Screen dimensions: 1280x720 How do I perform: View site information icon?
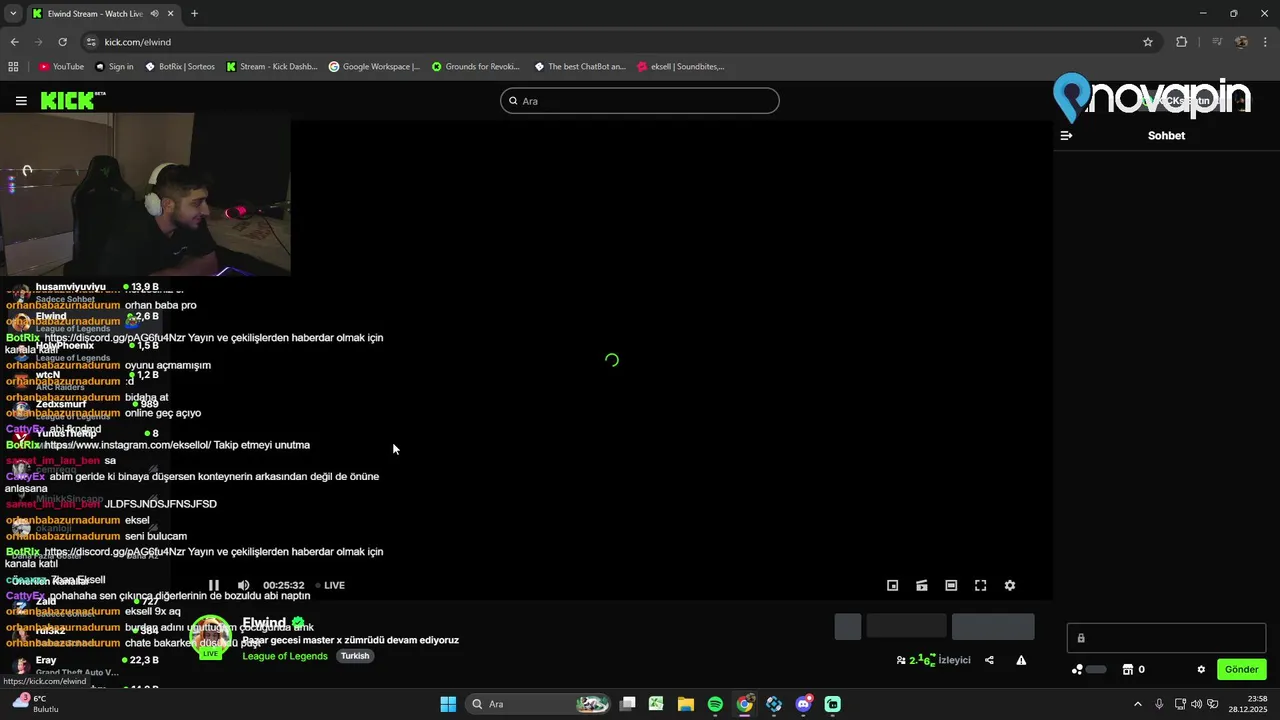tap(91, 42)
